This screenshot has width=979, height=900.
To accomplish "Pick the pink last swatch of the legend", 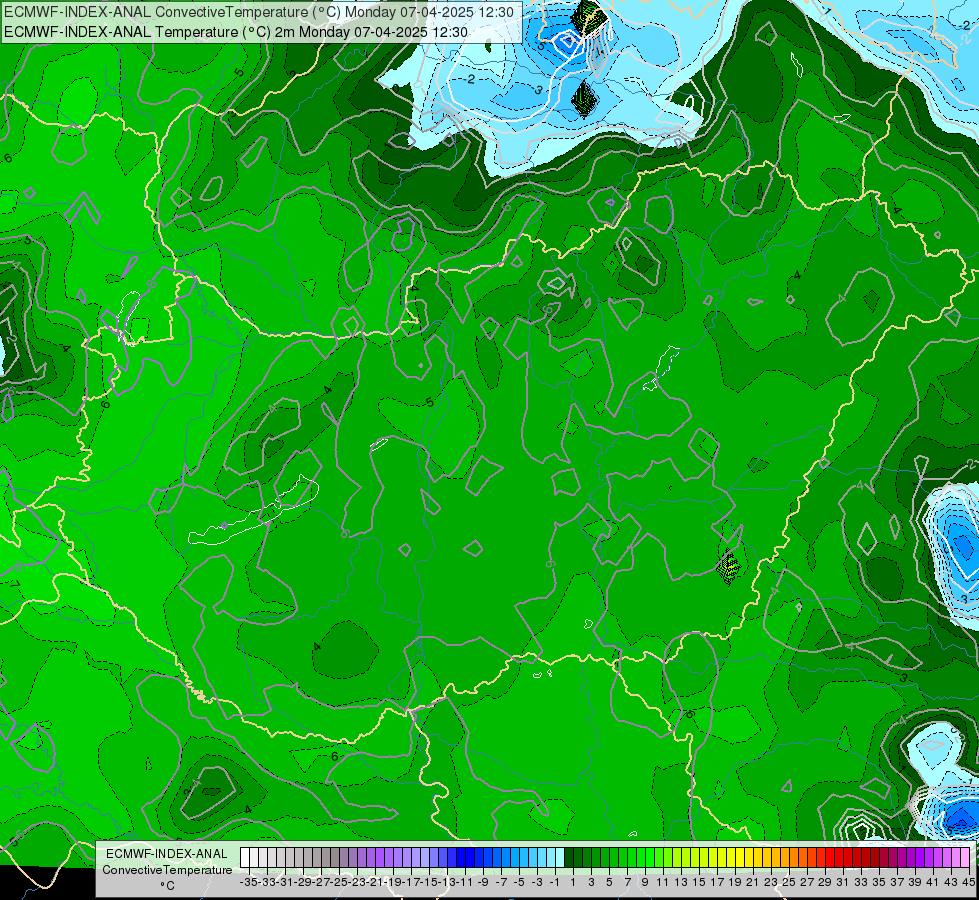I will (965, 858).
